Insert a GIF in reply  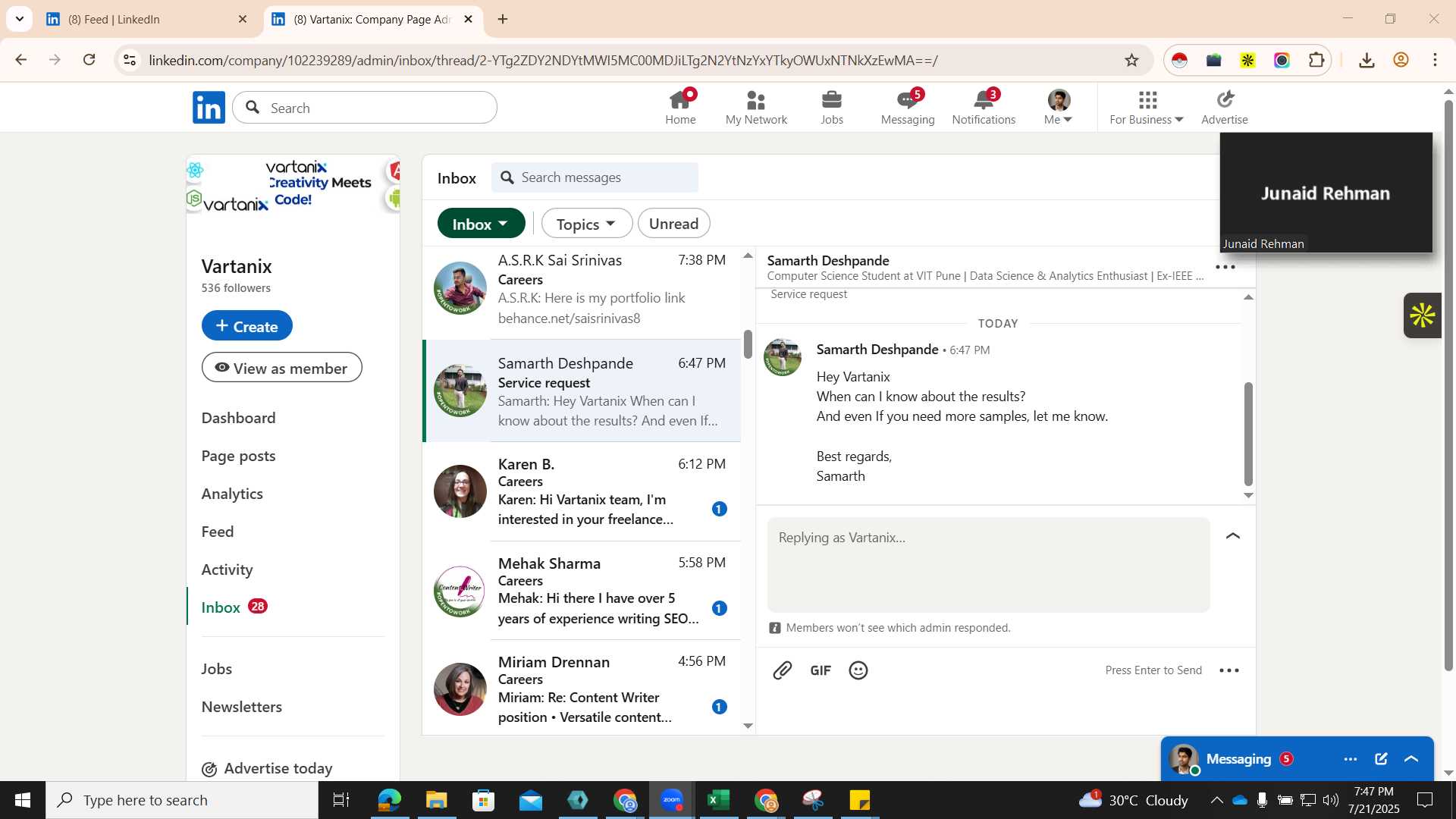coord(821,670)
